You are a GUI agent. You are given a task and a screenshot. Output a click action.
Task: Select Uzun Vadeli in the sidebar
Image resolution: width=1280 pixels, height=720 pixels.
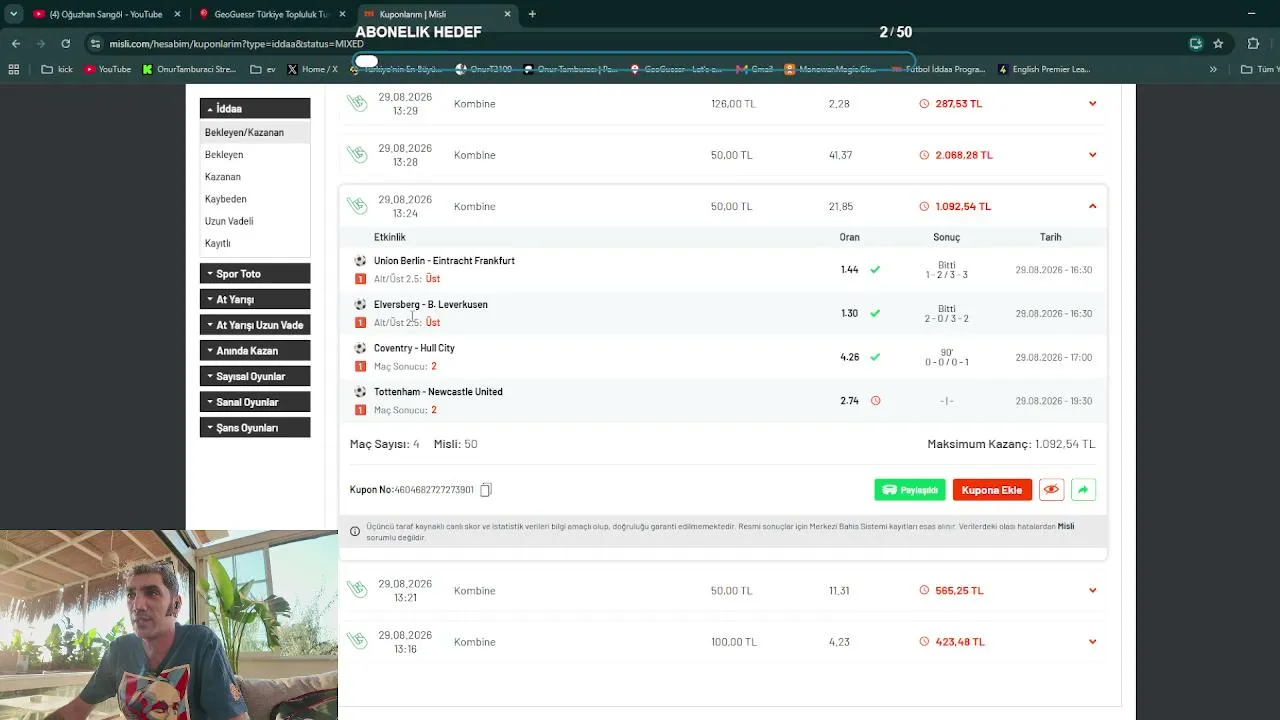(229, 221)
